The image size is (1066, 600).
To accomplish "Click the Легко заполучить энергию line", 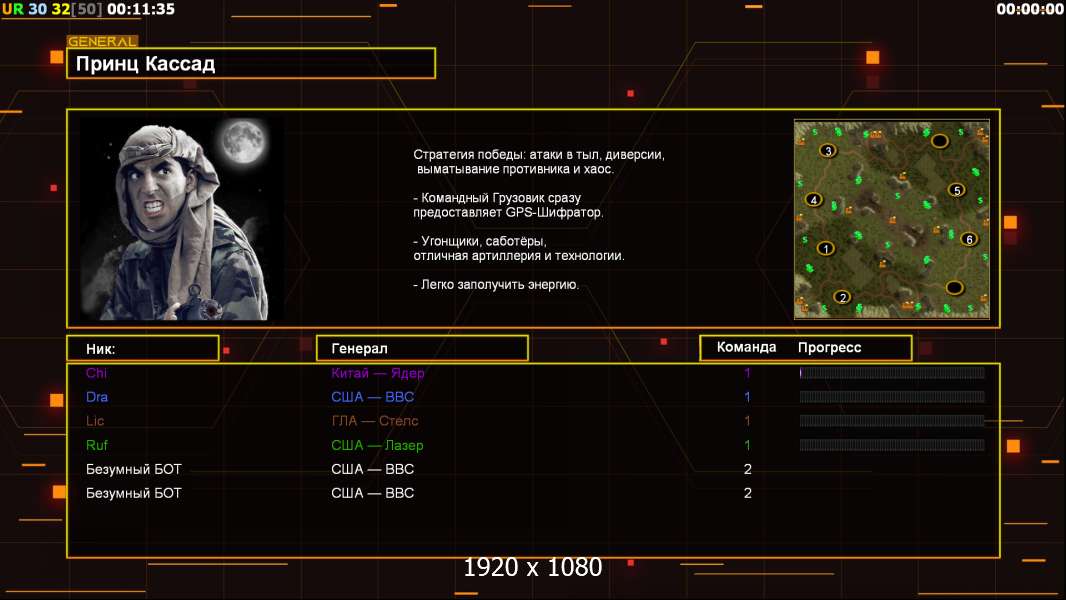I will (496, 285).
